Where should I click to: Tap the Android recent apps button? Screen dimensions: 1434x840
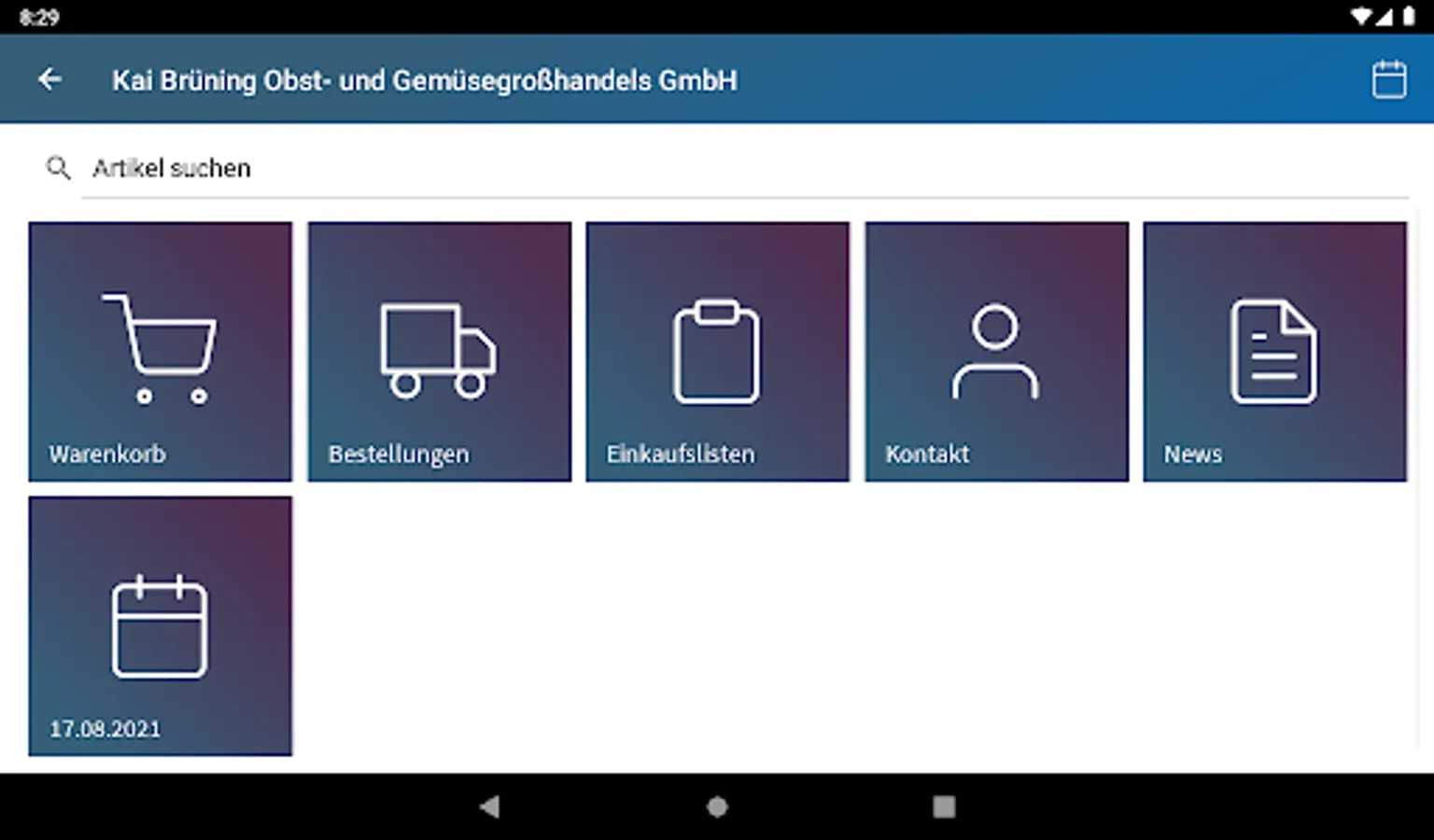(x=944, y=806)
